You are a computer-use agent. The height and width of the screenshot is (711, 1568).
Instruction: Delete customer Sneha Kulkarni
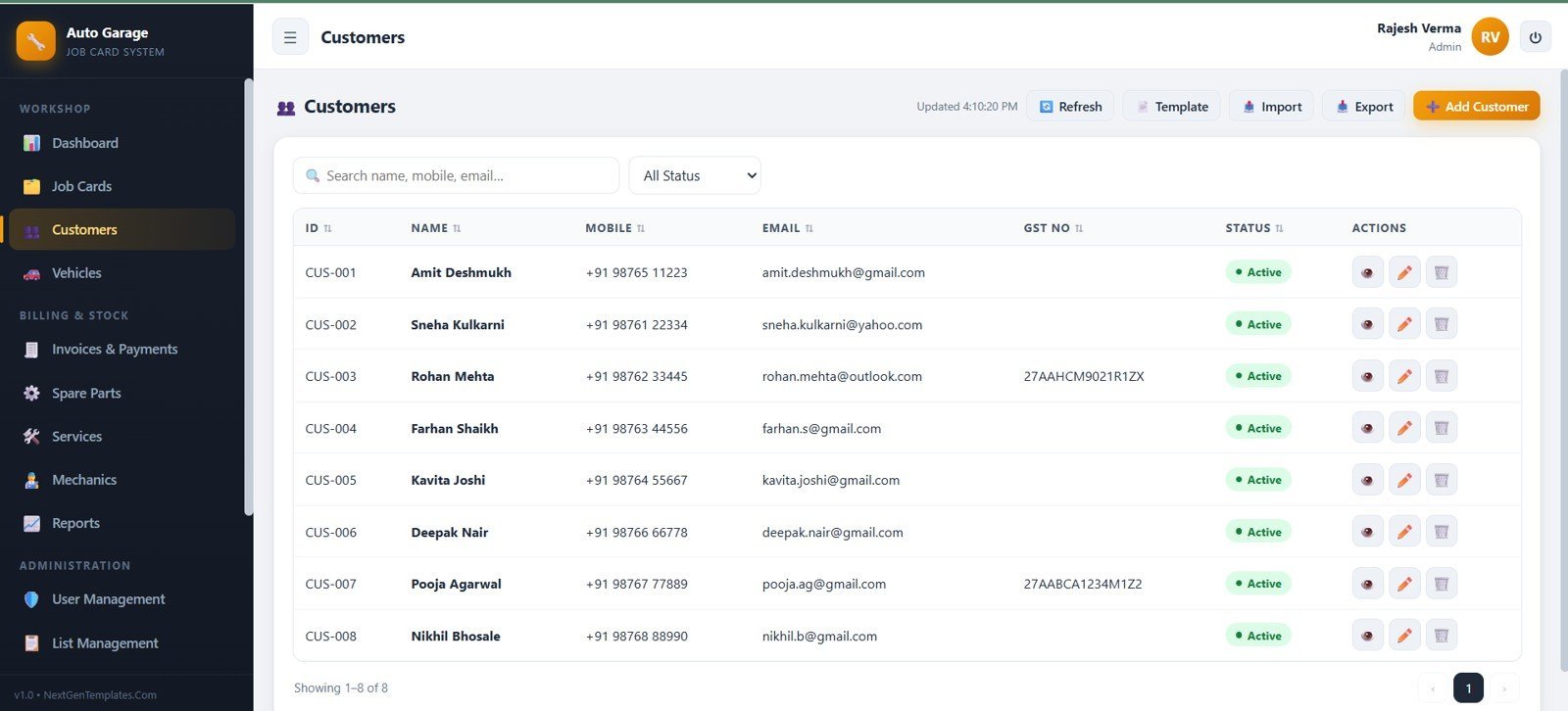(1442, 324)
